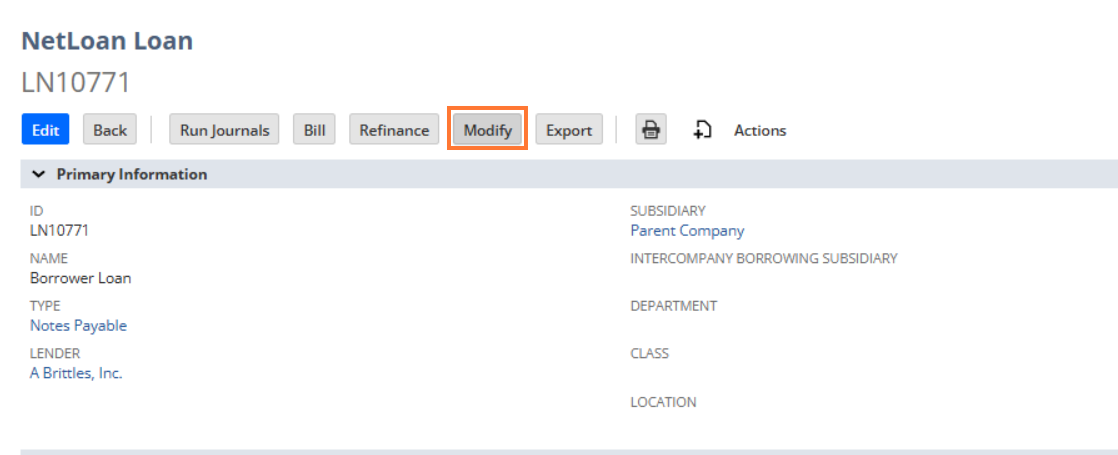The image size is (1118, 455).
Task: Click the large LN10771 record heading
Action: click(76, 83)
